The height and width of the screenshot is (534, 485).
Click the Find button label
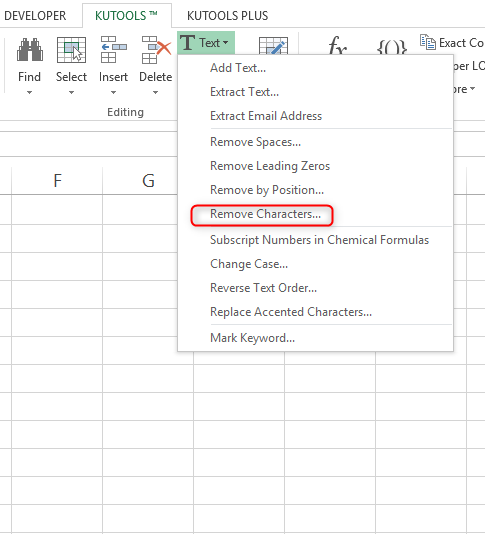tap(29, 77)
